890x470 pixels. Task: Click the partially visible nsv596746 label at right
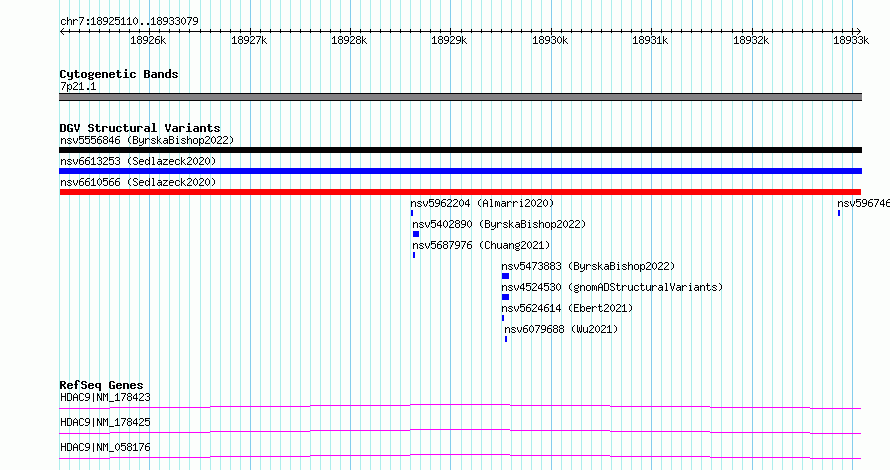point(863,203)
